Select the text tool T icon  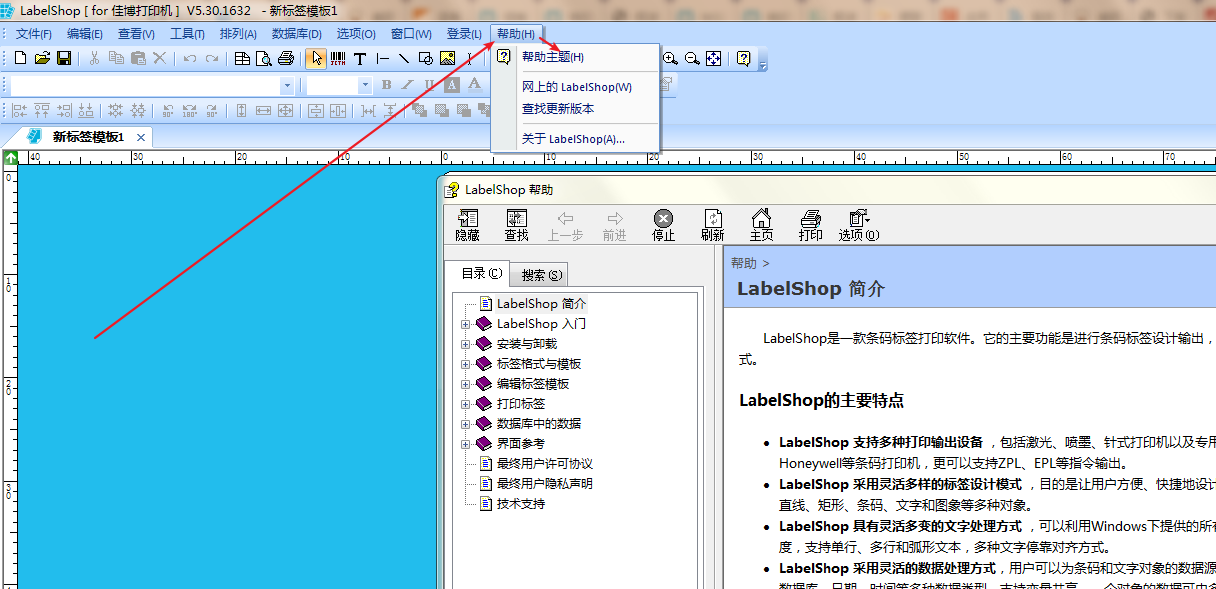[360, 59]
